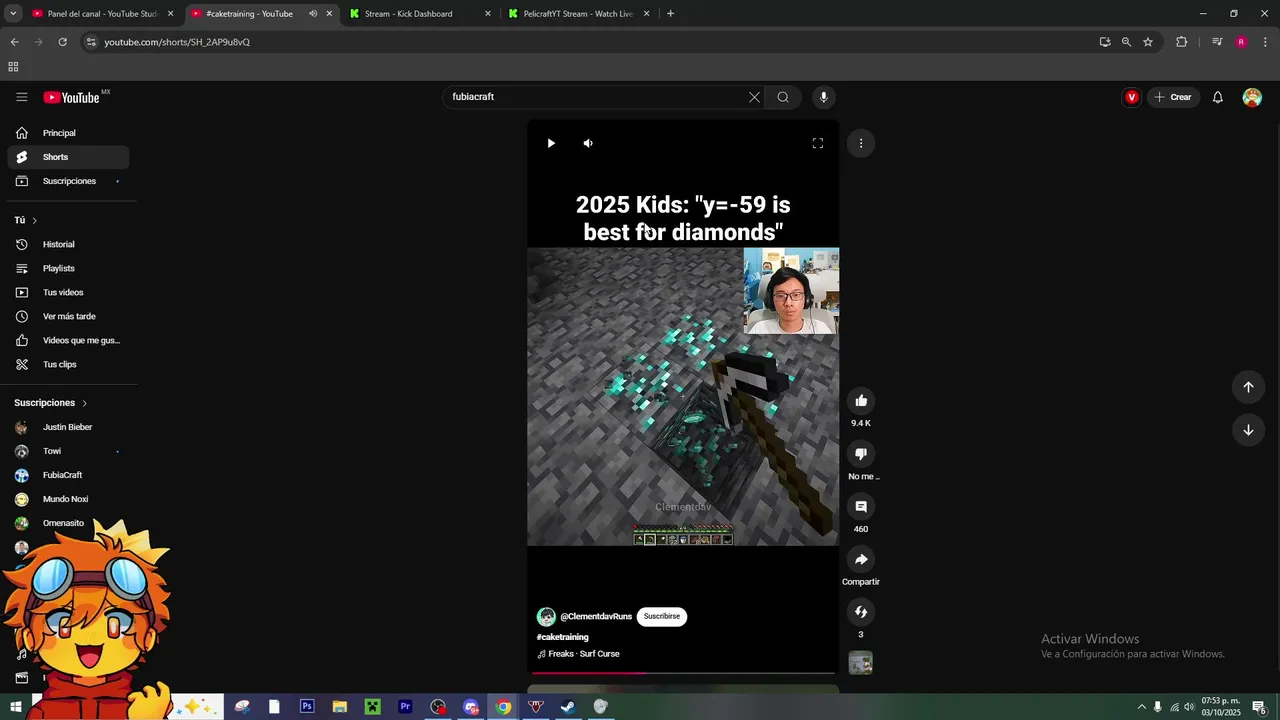Open Chrome three-dot menu
The height and width of the screenshot is (720, 1280).
(1266, 42)
